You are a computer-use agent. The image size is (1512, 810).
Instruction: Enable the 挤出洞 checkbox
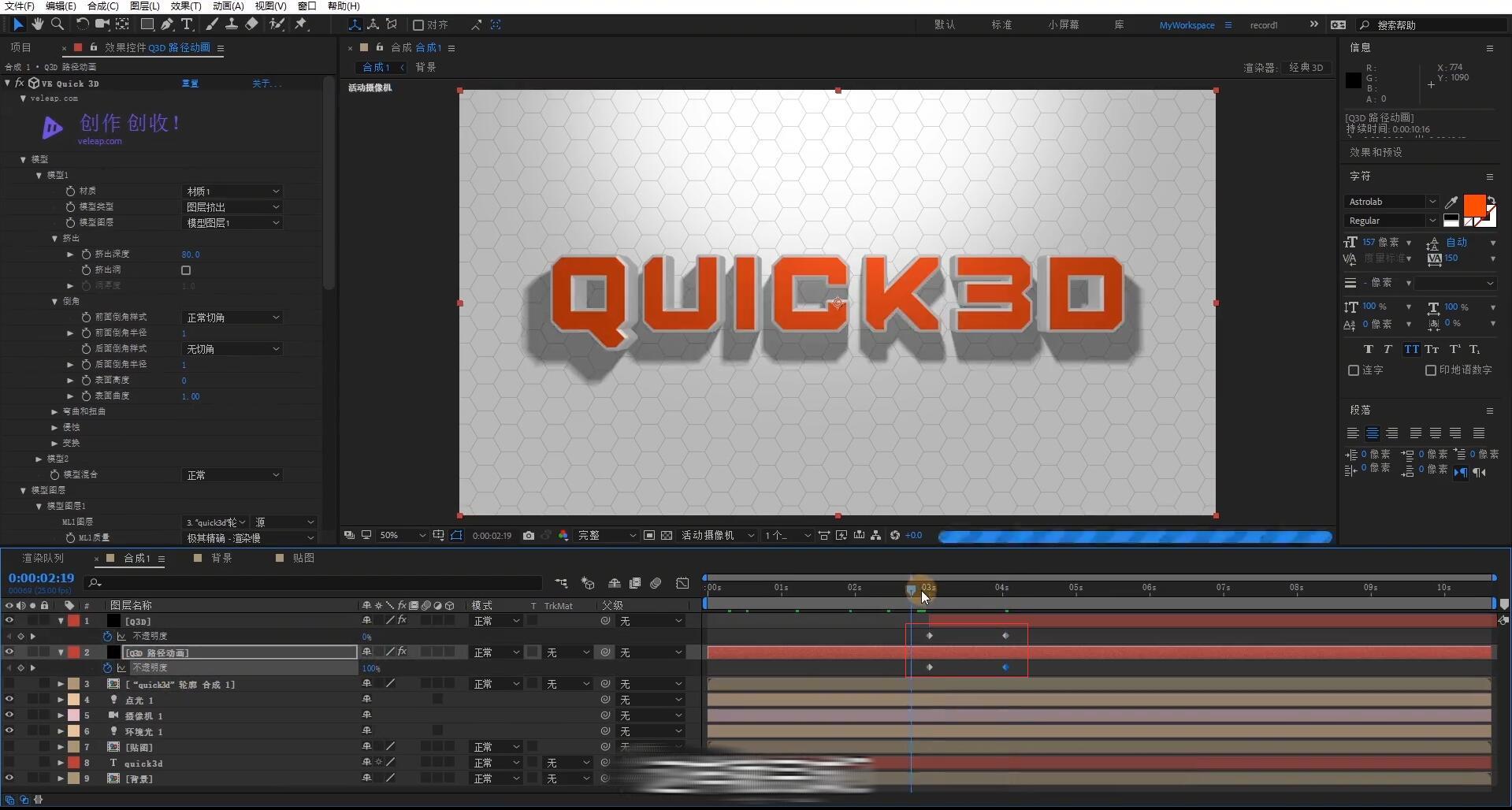point(186,270)
